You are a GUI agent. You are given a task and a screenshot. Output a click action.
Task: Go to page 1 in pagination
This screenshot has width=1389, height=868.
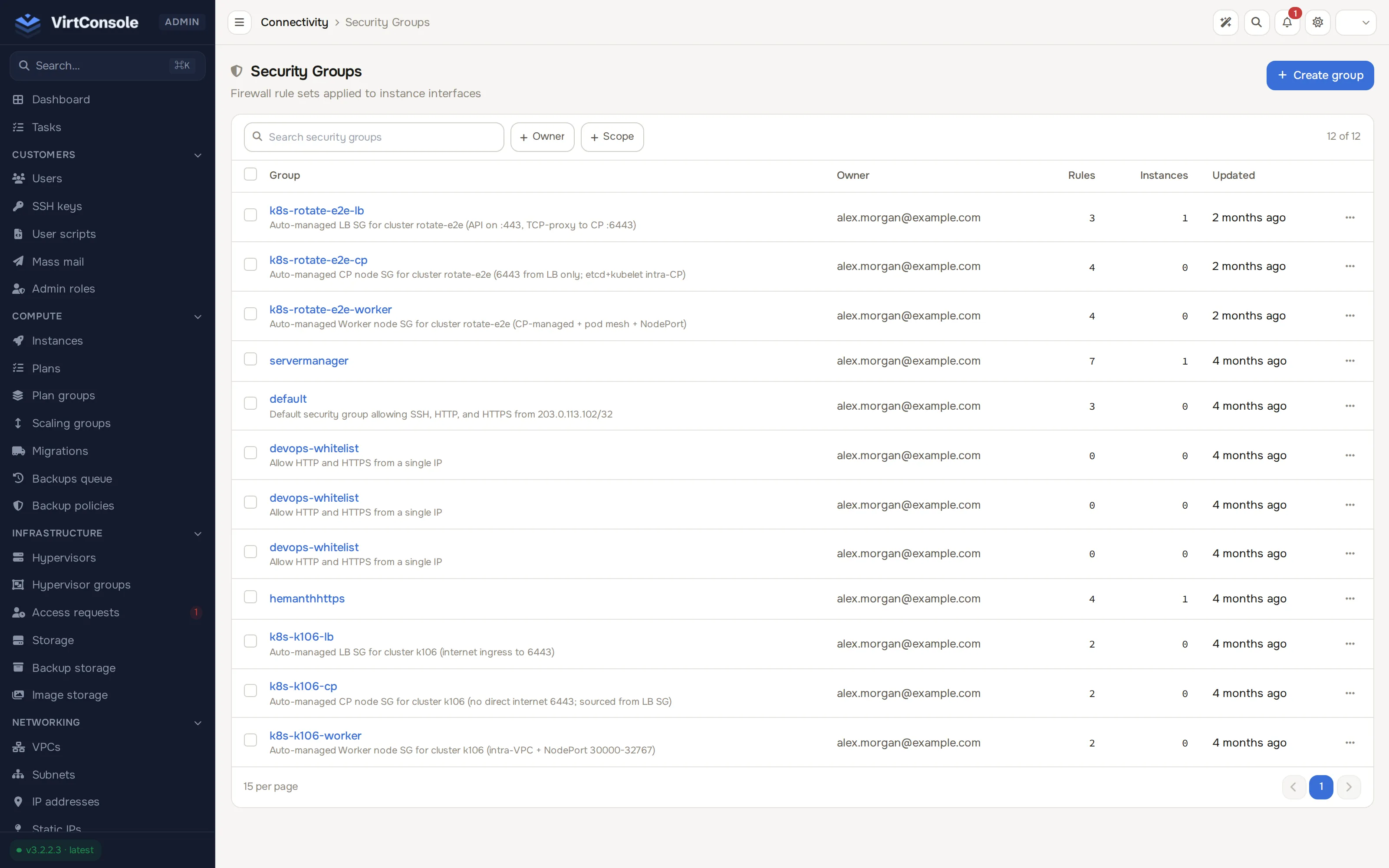click(1321, 786)
